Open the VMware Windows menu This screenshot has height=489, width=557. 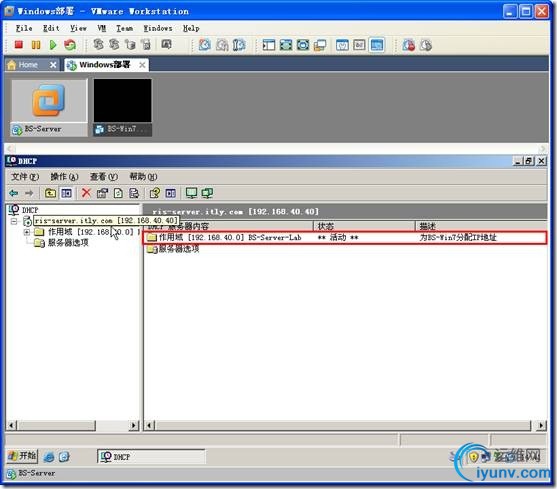(x=158, y=28)
